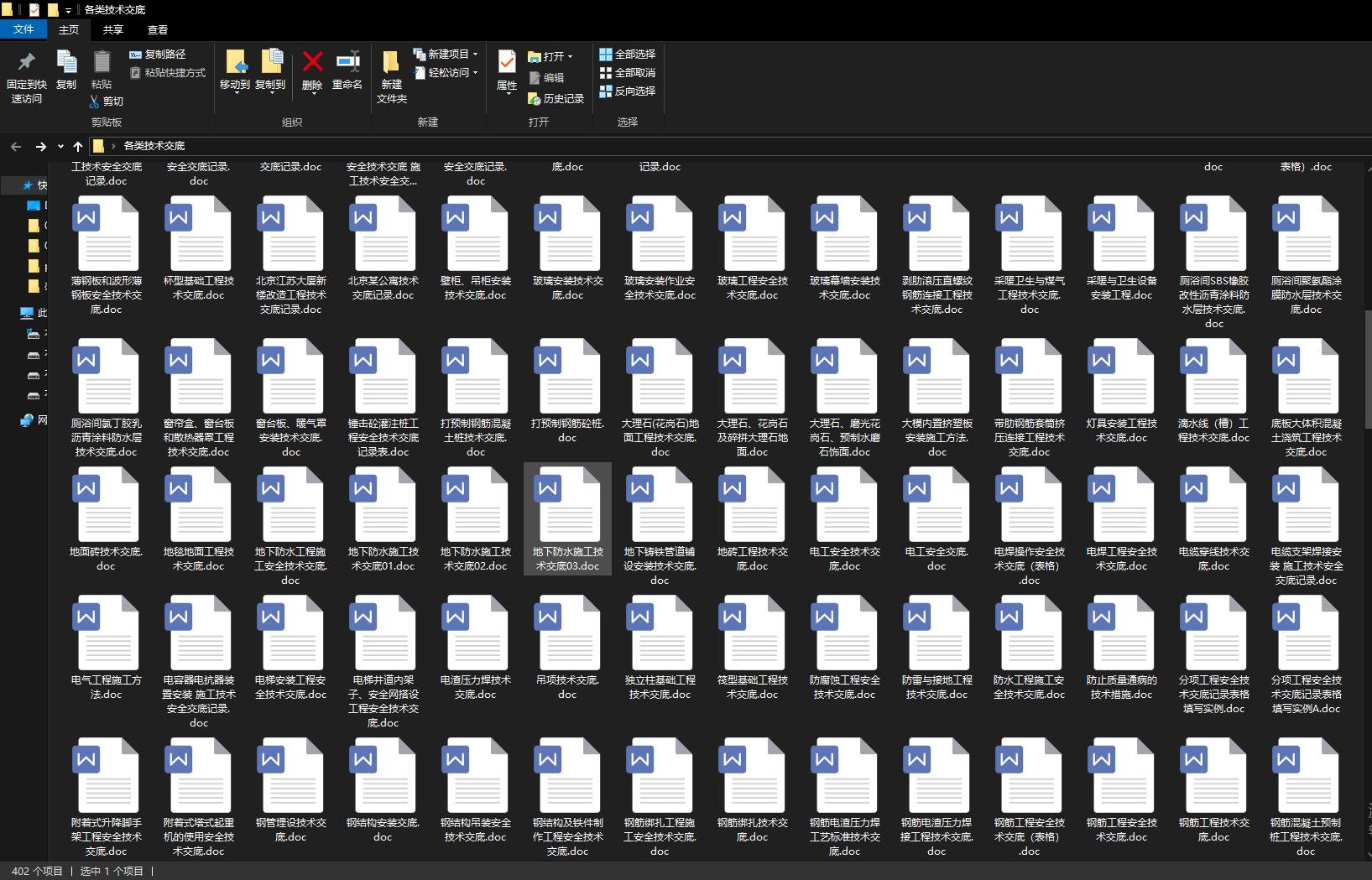Select file 地面砖技术交底.doc
This screenshot has height=880, width=1372.
pos(107,521)
